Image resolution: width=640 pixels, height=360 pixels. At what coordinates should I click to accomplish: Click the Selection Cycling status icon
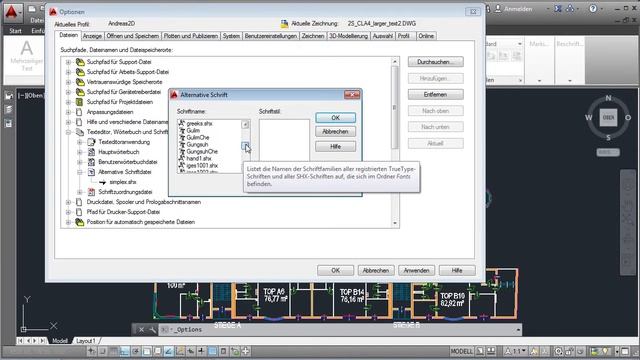tap(234, 351)
